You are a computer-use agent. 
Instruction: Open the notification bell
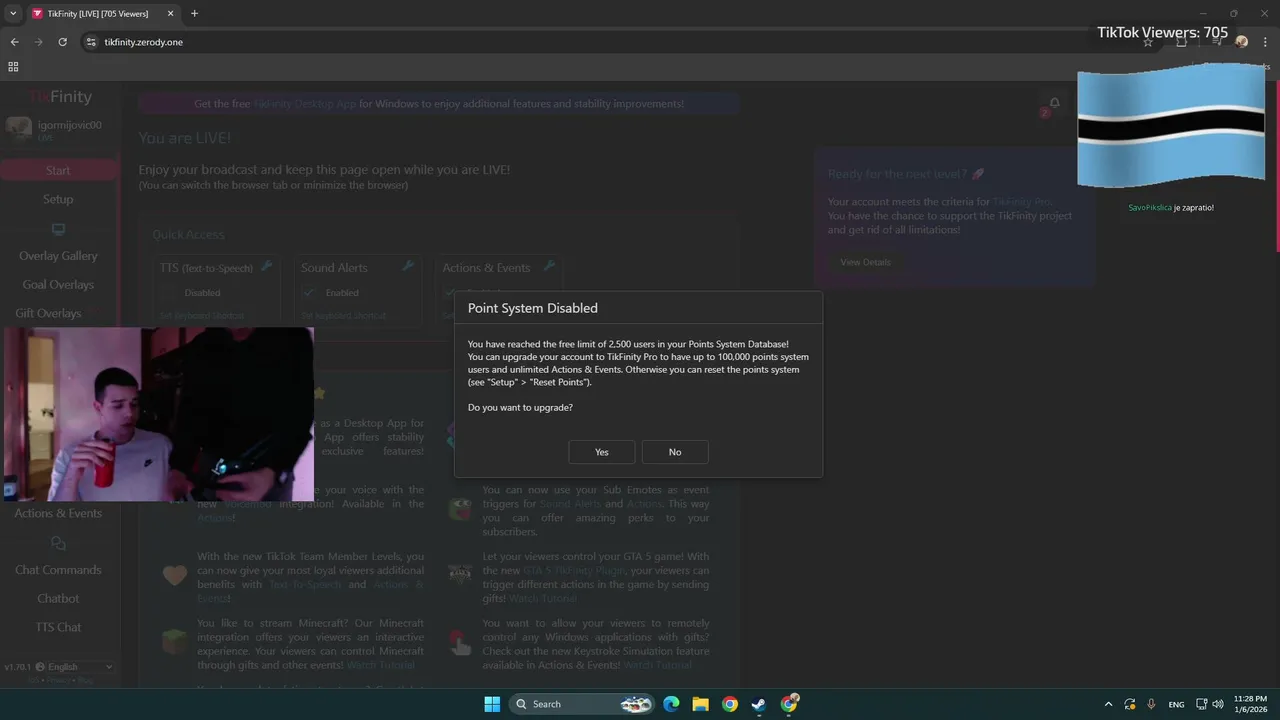[1054, 103]
